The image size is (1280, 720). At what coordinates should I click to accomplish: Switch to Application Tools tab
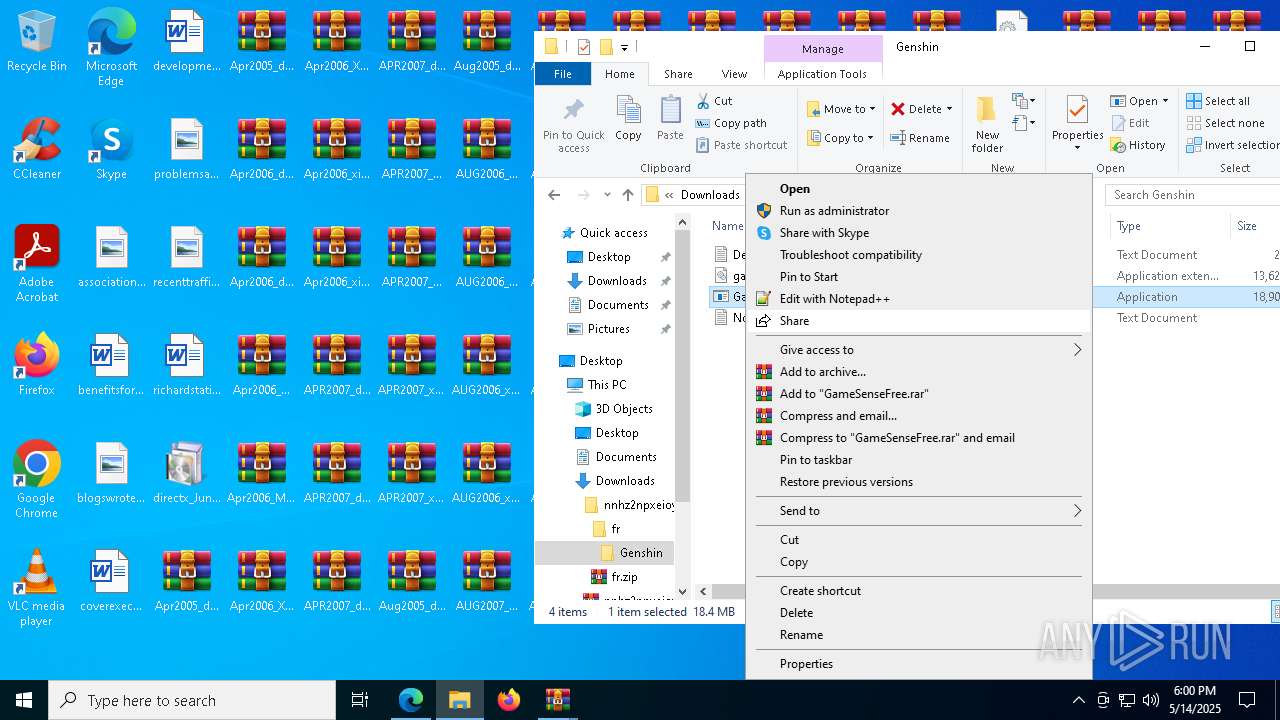tap(822, 74)
